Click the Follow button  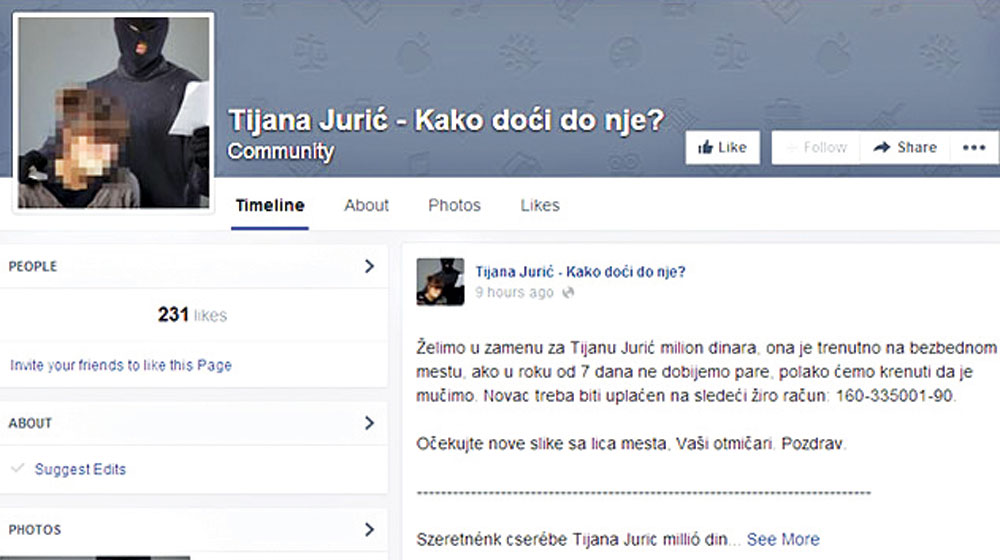(x=815, y=147)
